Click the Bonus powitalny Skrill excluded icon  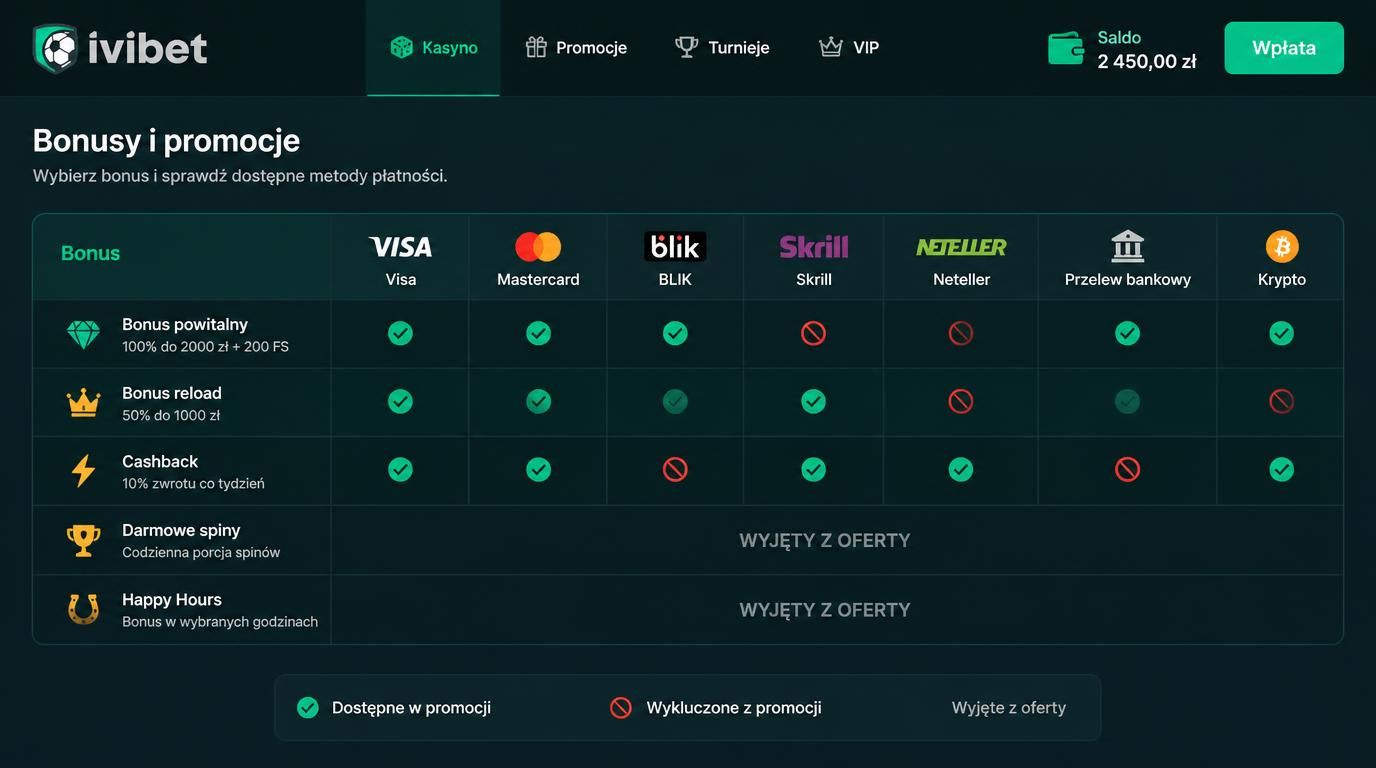(x=814, y=333)
